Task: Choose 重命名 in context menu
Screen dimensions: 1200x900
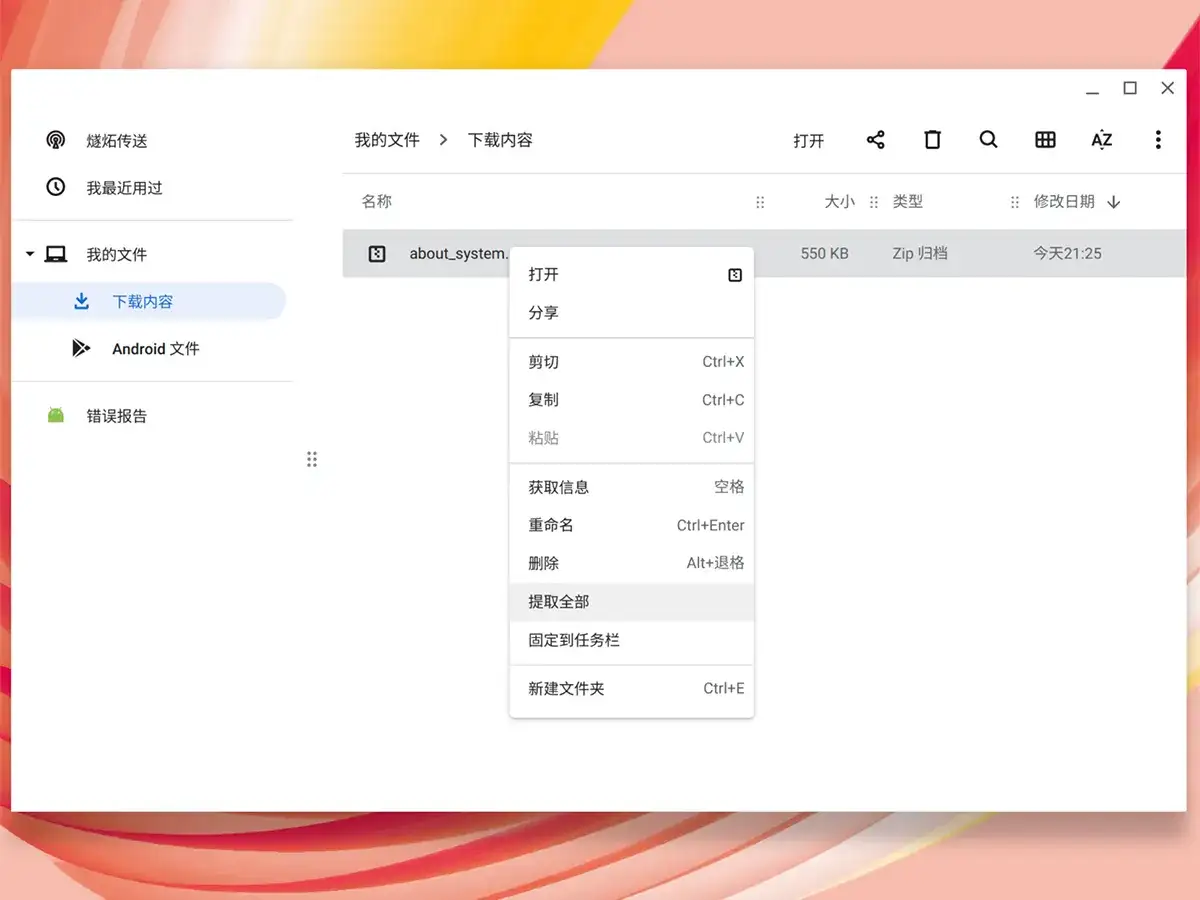Action: [631, 525]
